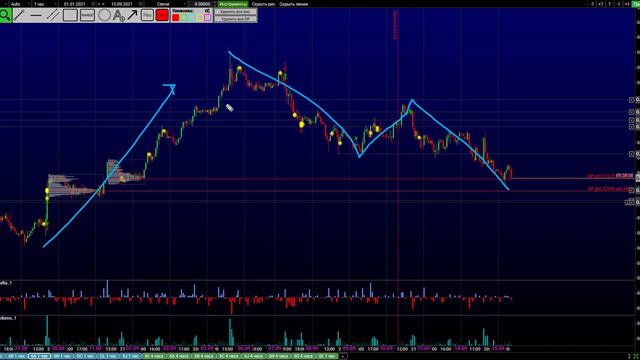The height and width of the screenshot is (360, 640).
Task: Pick the red drawing color swatch
Action: [176, 18]
